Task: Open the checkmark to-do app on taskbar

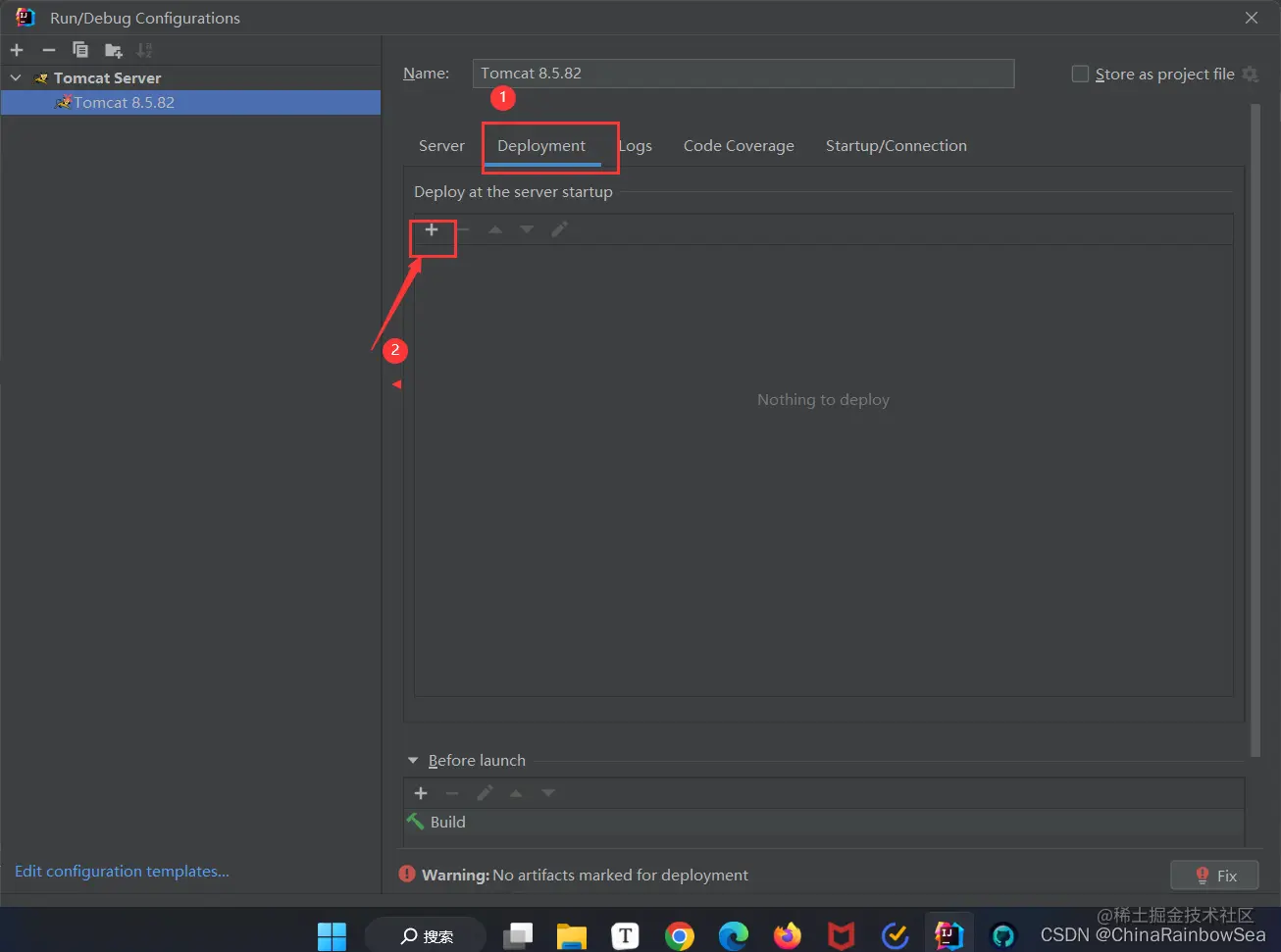Action: (x=895, y=936)
